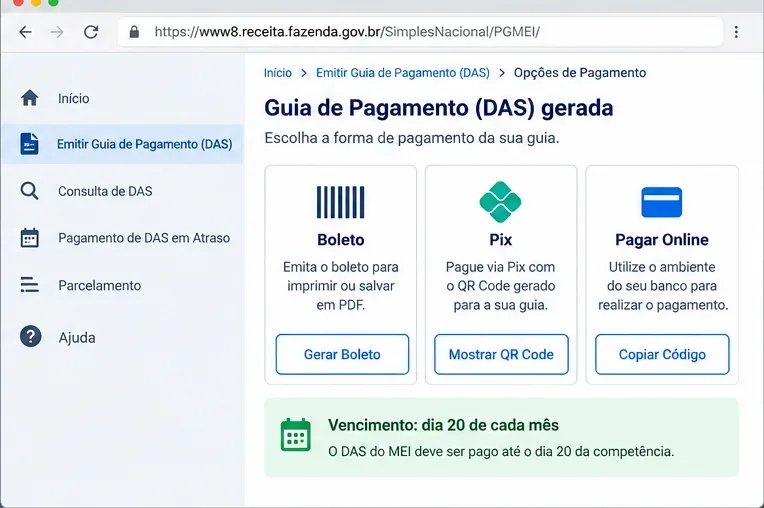
Task: Click the Vencimento: dia 20 de cada mês text
Action: (443, 425)
